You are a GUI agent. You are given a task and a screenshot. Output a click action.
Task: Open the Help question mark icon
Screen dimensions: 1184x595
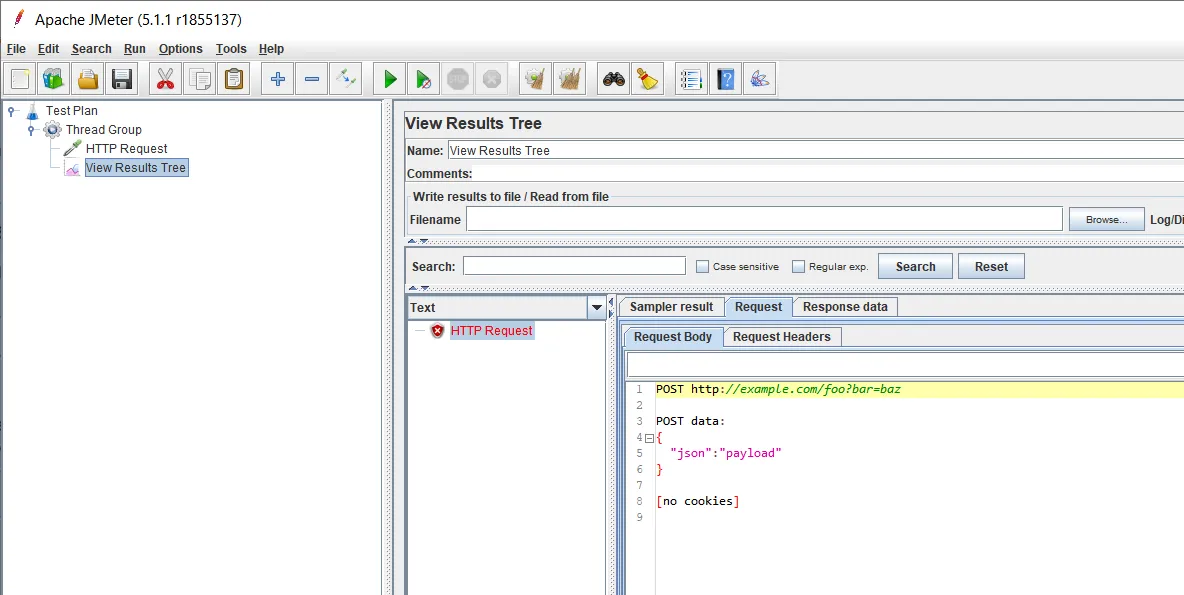tap(726, 79)
